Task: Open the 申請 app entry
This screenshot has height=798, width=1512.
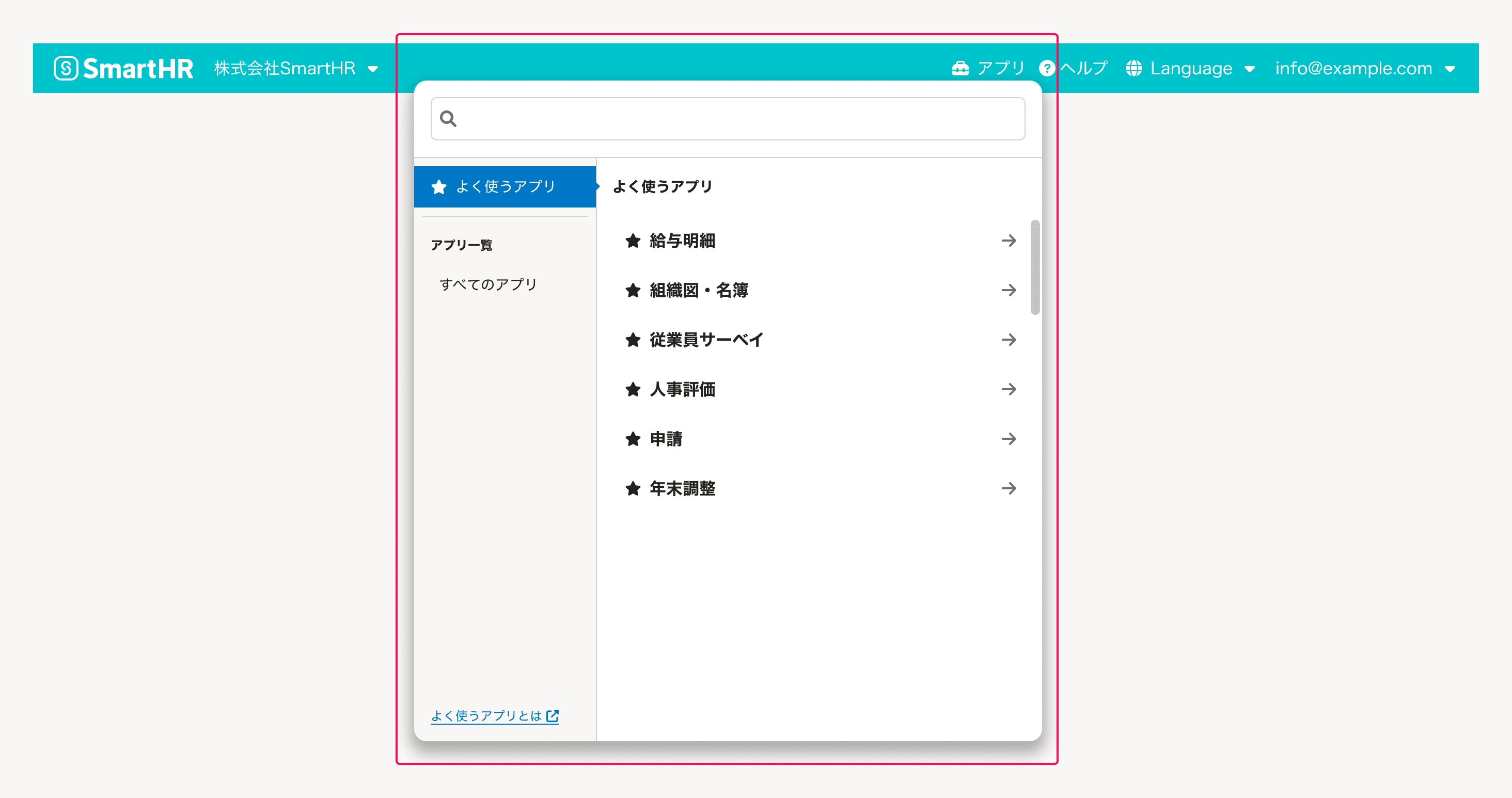Action: (x=666, y=439)
